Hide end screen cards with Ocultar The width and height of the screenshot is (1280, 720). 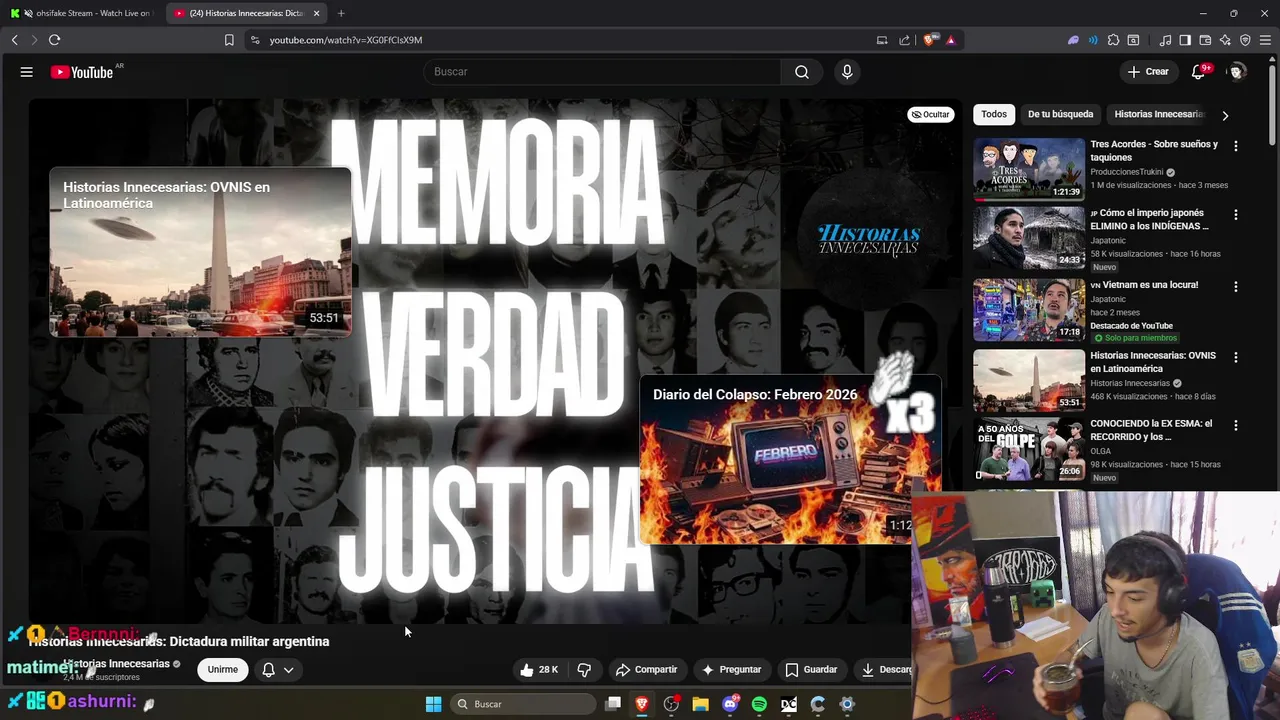pyautogui.click(x=930, y=115)
